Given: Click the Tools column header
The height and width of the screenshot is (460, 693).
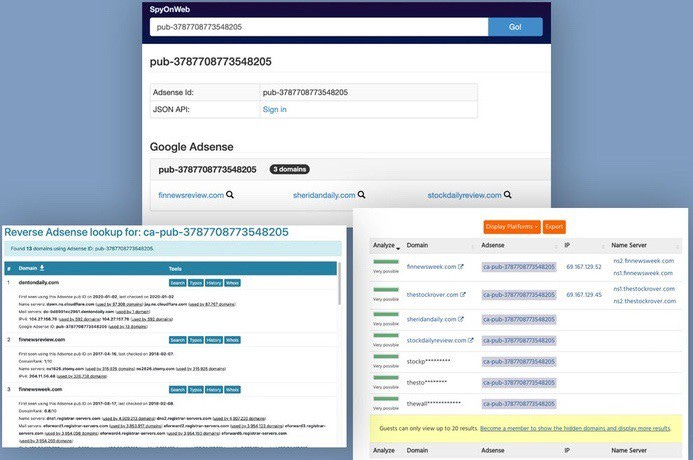Looking at the screenshot, I should 175,269.
